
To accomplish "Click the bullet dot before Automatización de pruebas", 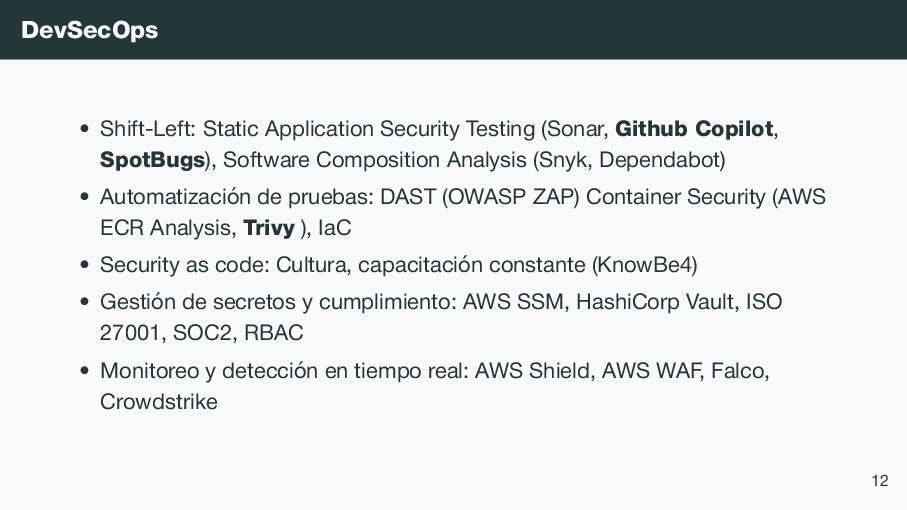I will click(x=85, y=197).
